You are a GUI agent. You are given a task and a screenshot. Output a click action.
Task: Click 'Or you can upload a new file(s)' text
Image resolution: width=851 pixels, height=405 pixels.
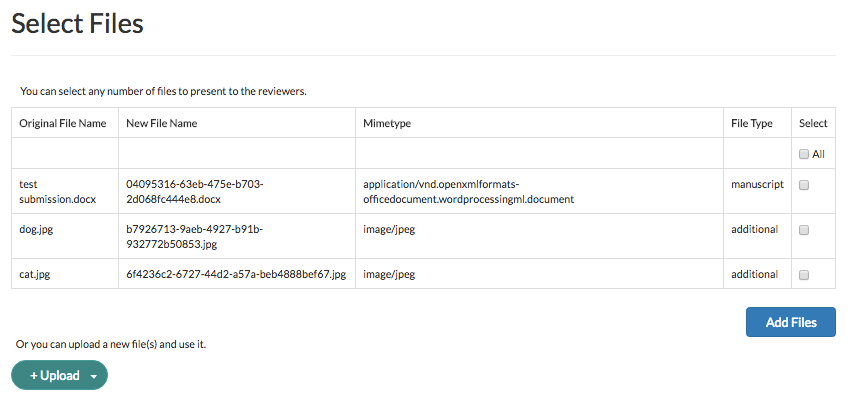point(111,344)
